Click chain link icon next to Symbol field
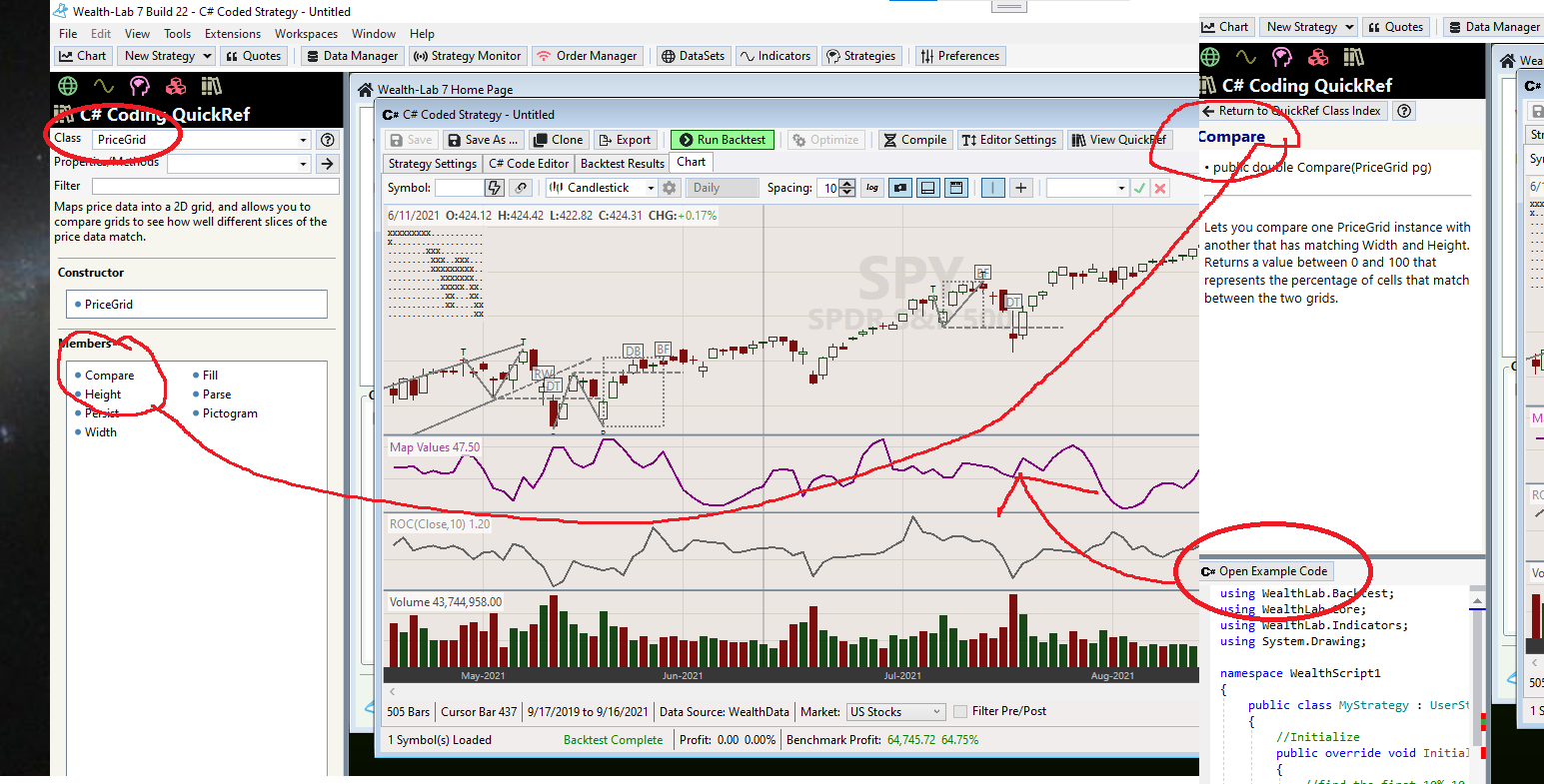The width and height of the screenshot is (1544, 784). (521, 188)
